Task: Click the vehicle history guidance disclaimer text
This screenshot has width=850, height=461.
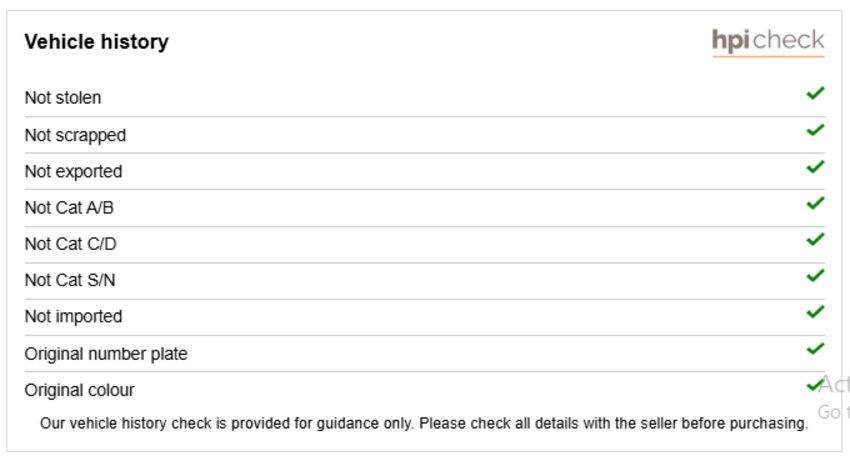Action: (424, 424)
